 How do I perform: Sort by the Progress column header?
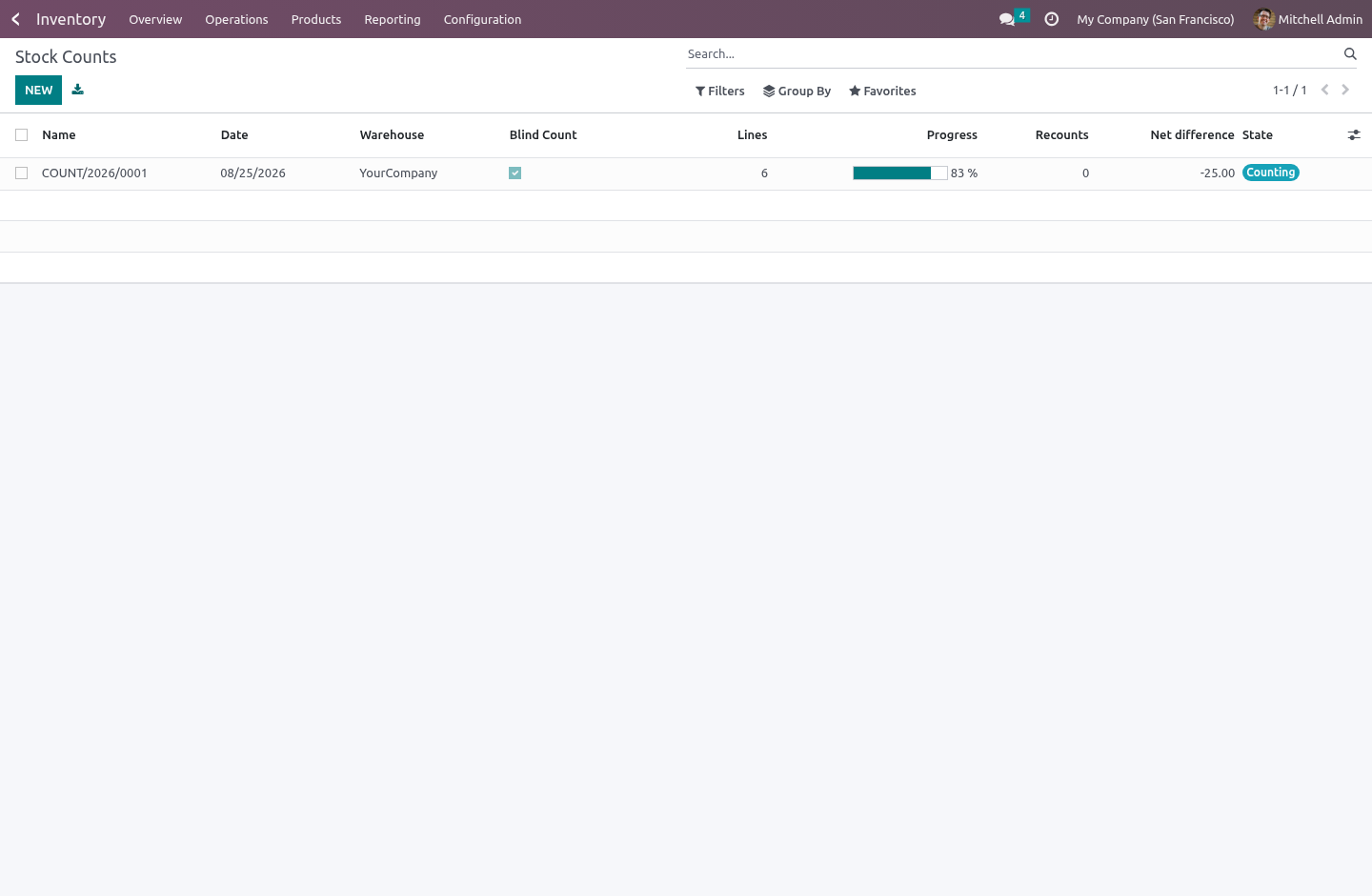[x=952, y=135]
